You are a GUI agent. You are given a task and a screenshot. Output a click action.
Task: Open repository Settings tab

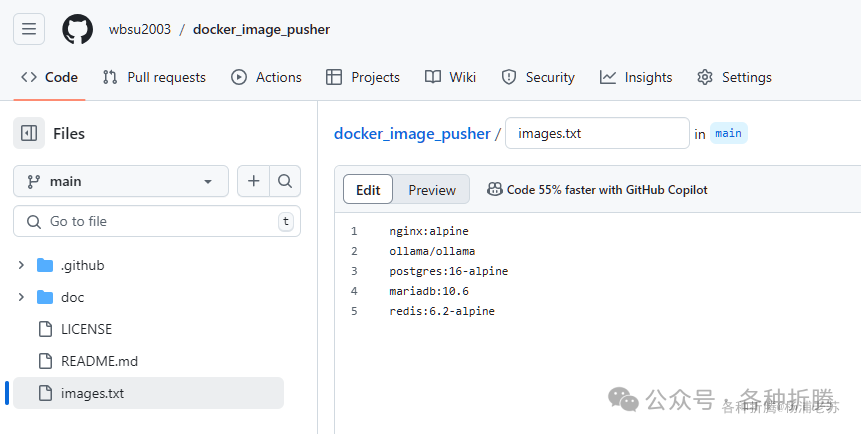(x=735, y=77)
